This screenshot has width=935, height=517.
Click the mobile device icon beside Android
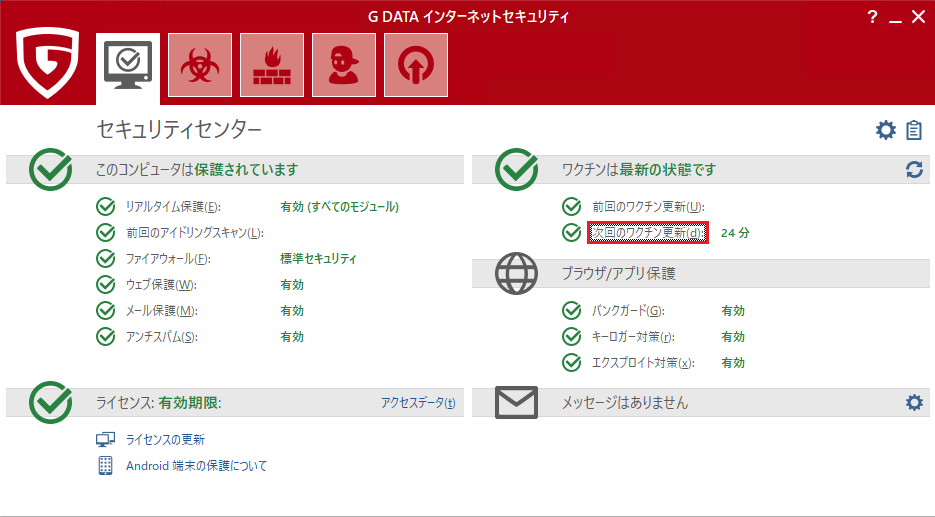point(106,466)
